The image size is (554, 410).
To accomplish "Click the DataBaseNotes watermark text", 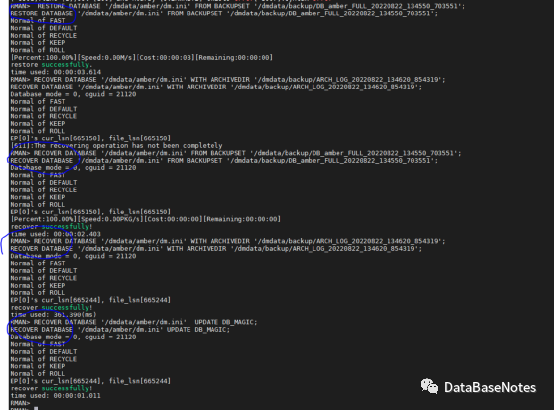I will pyautogui.click(x=490, y=387).
